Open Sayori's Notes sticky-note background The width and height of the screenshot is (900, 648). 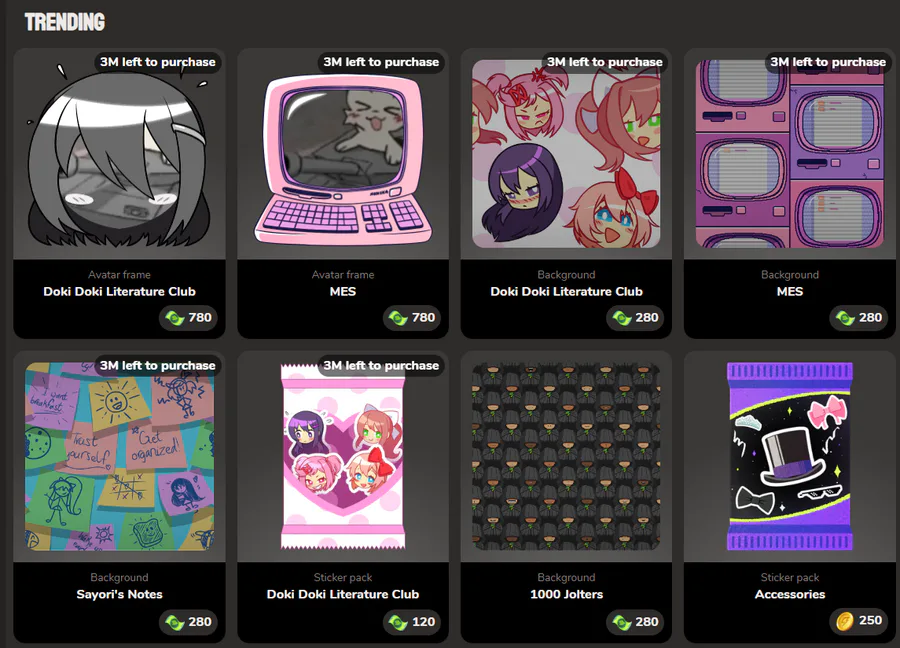[x=119, y=456]
